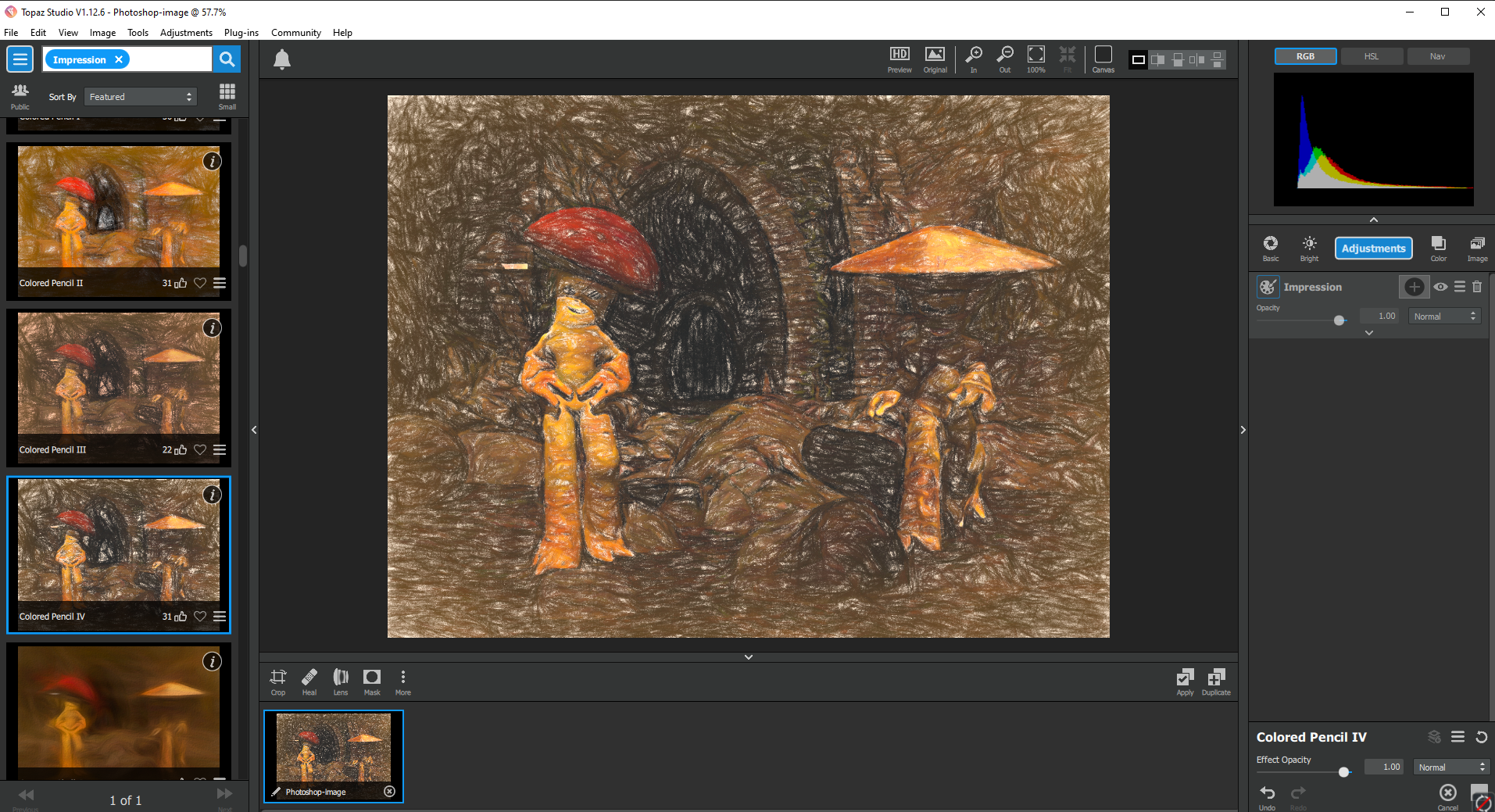Remove the Impression search tag
This screenshot has height=812, width=1495.
pos(119,59)
